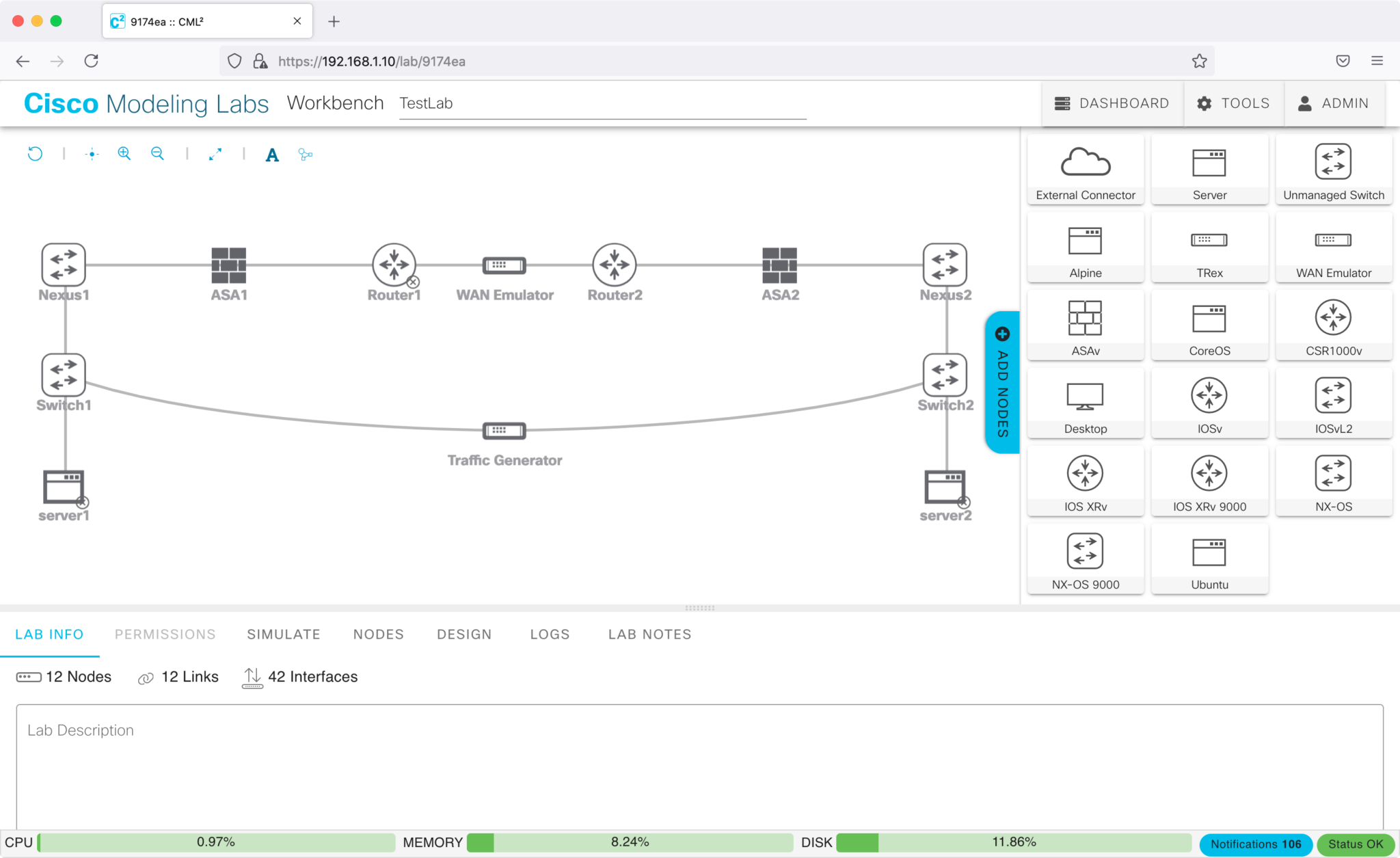The image size is (1400, 858).
Task: Click the center view crosshair icon
Action: (x=92, y=155)
